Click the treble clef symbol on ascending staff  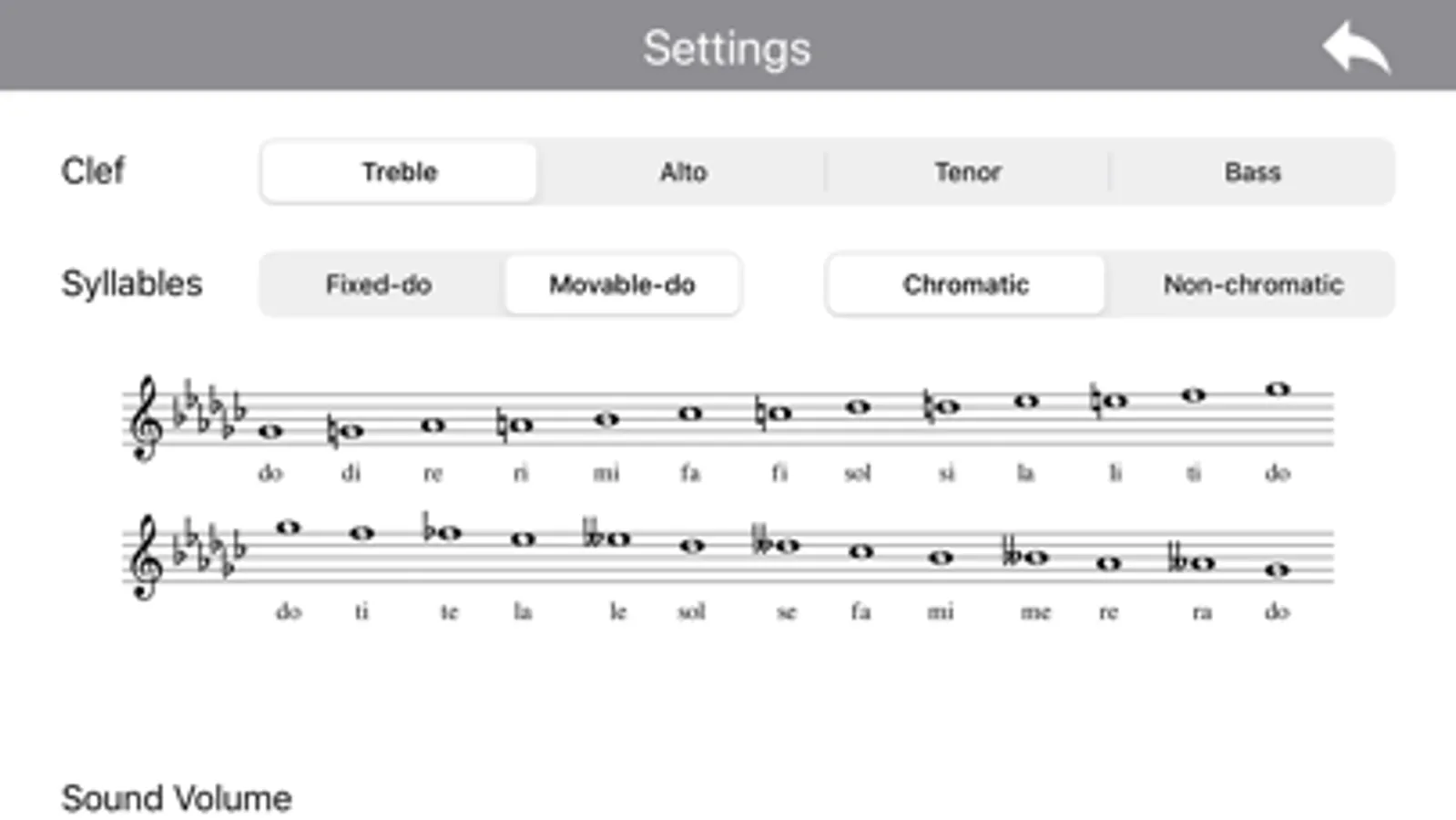pos(146,419)
